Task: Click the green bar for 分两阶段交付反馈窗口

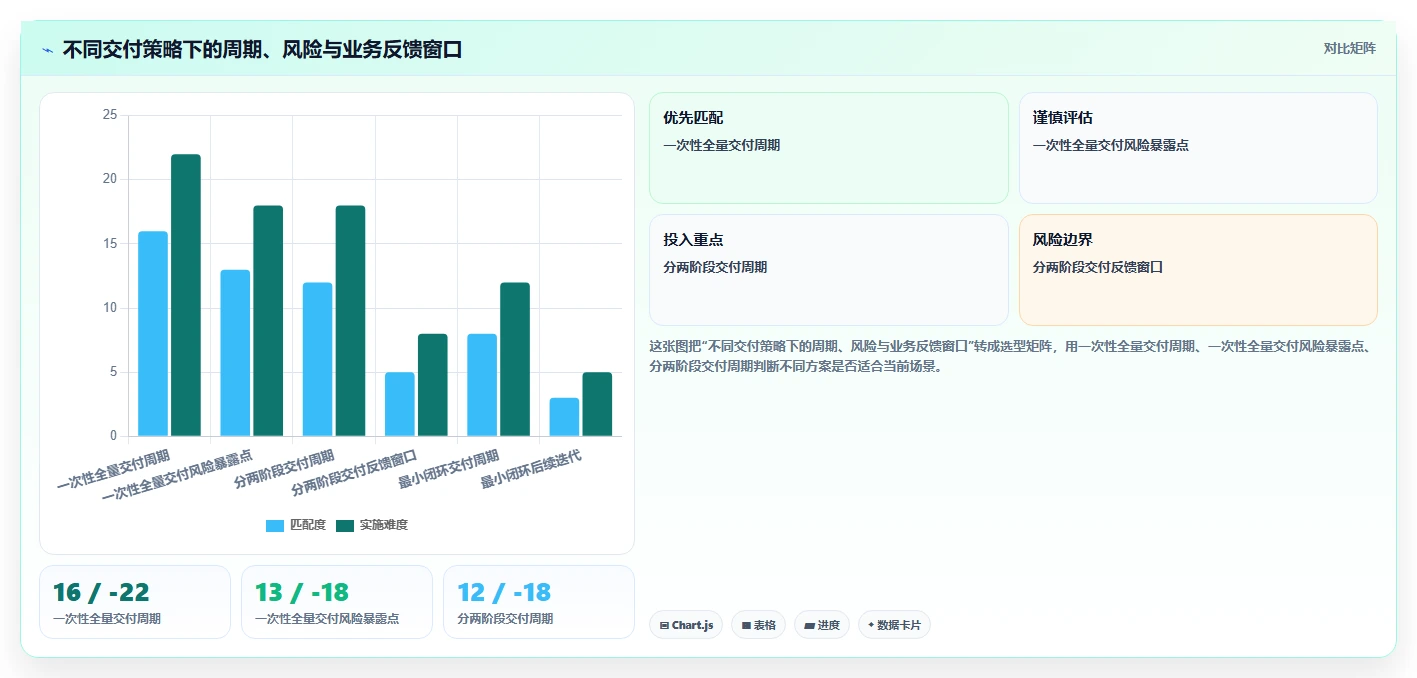Action: tap(433, 385)
